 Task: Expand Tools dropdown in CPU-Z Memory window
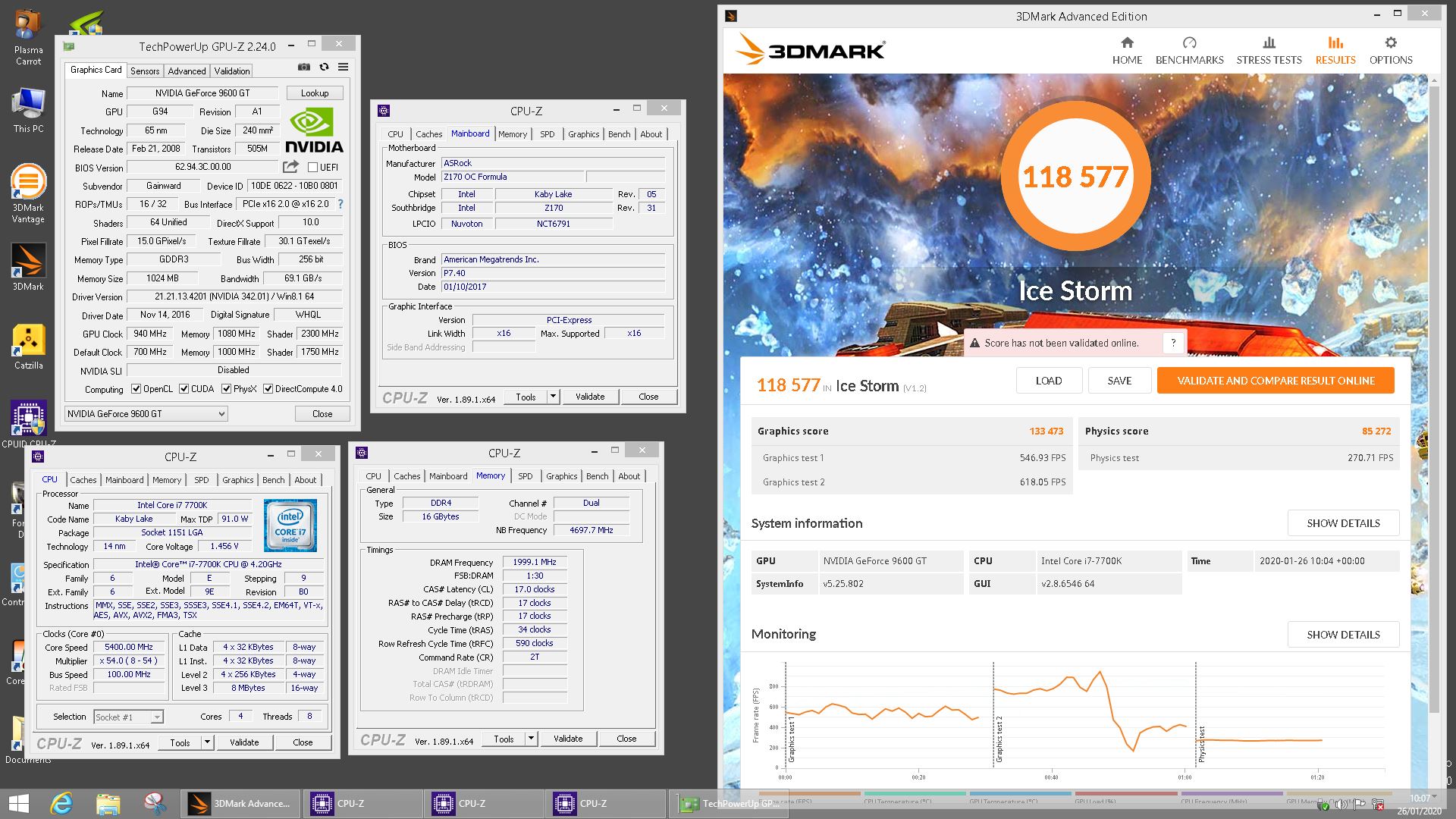(531, 739)
